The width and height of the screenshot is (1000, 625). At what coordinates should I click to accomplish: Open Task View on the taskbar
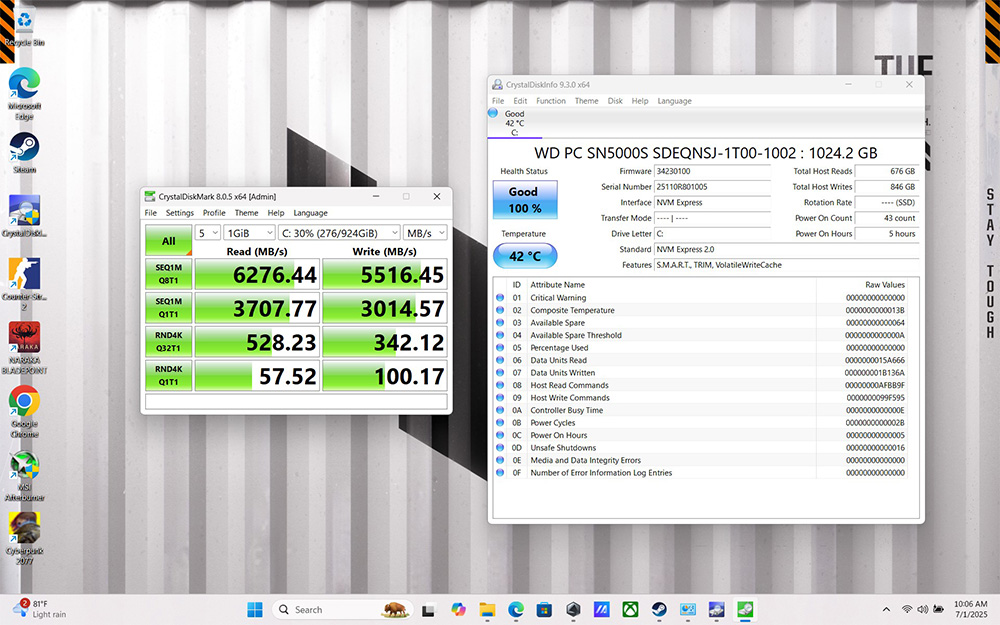[429, 610]
